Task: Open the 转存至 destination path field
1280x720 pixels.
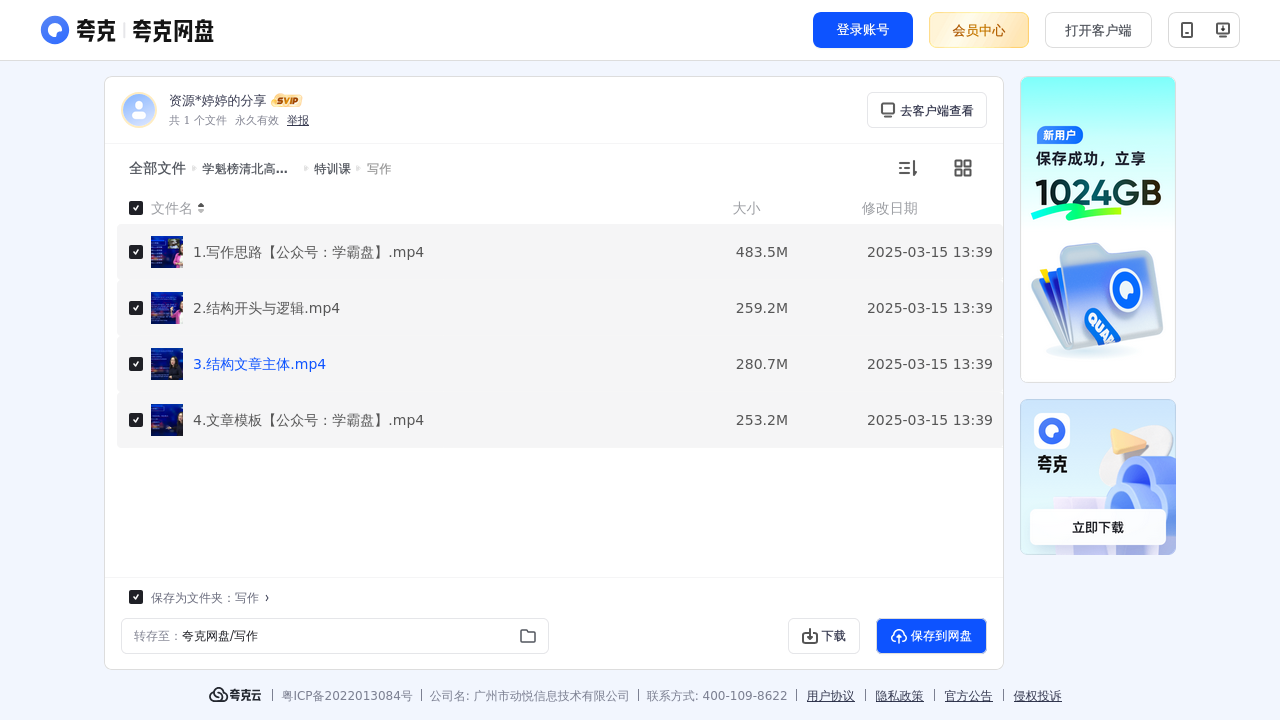Action: click(x=335, y=636)
